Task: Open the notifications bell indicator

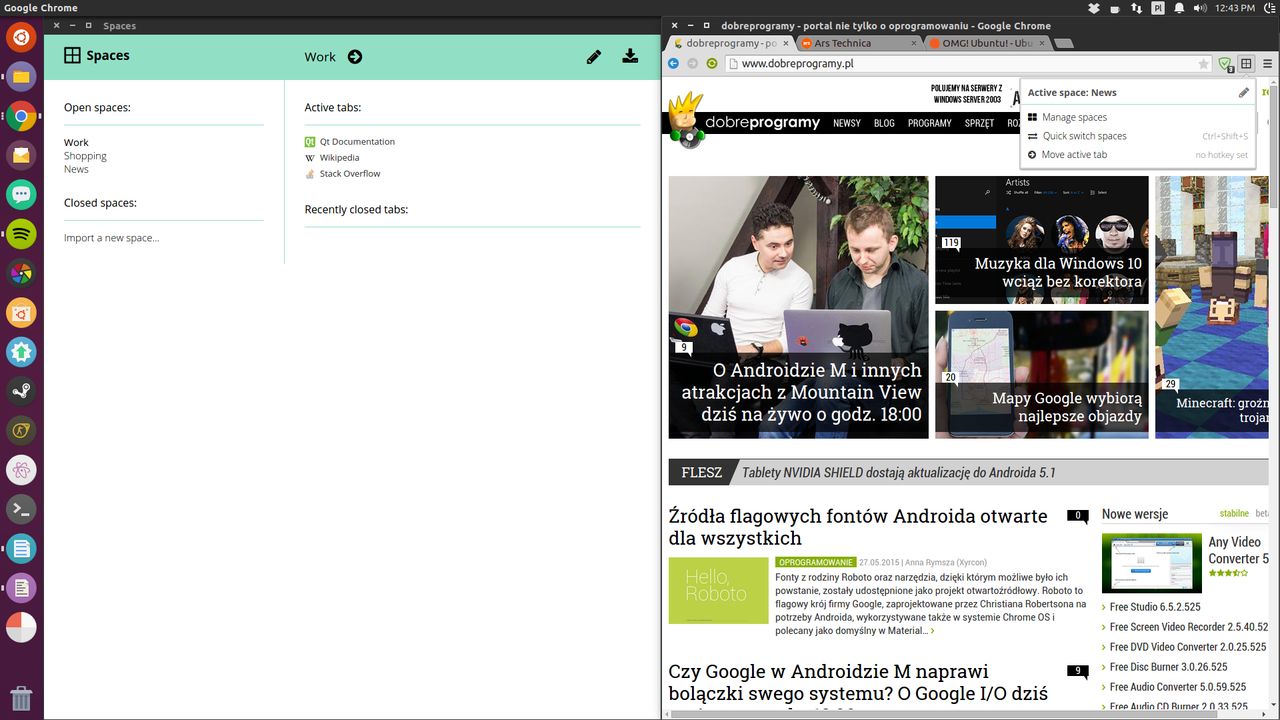Action: tap(1179, 8)
